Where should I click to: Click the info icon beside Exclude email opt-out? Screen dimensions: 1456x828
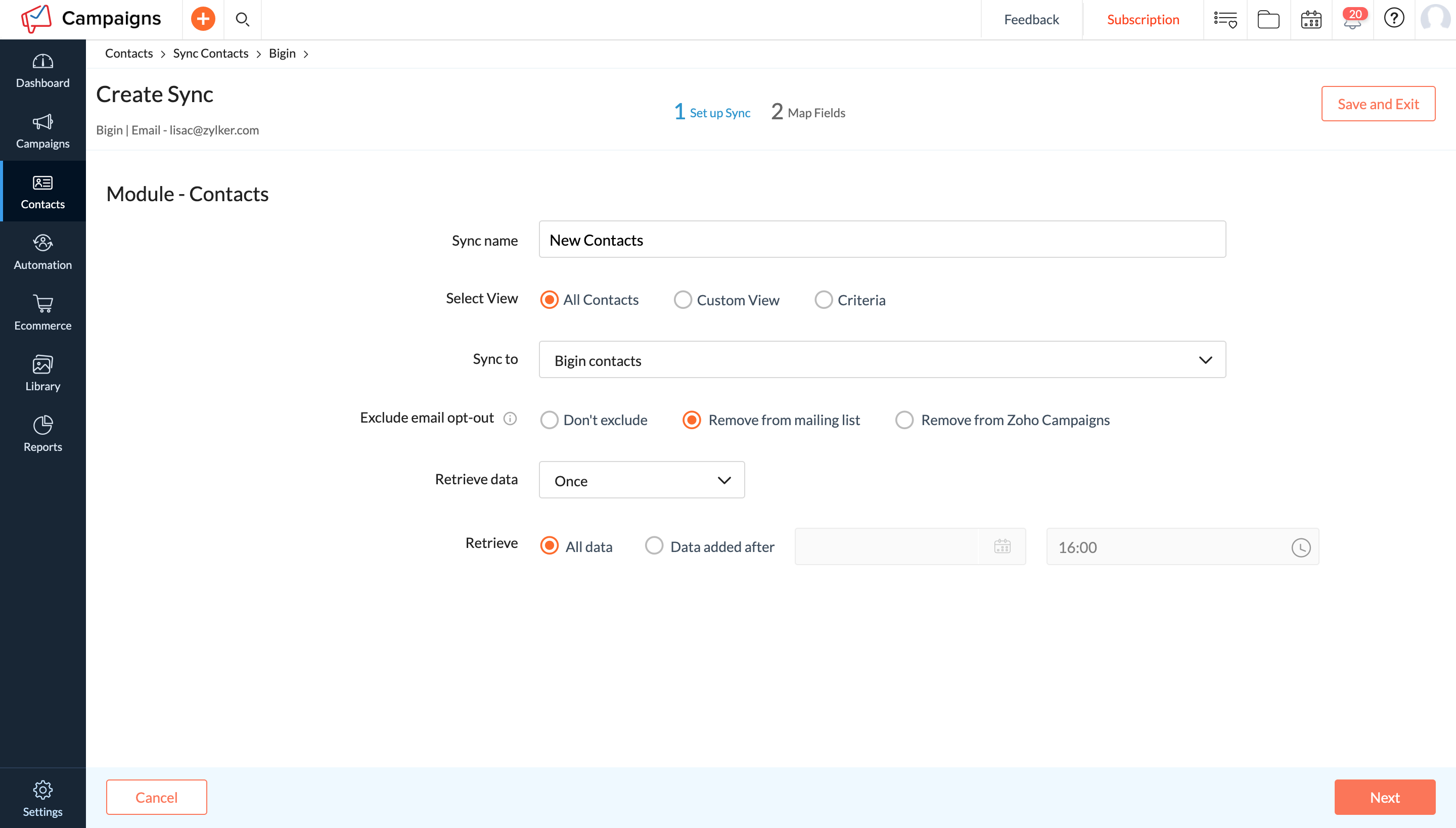point(510,419)
